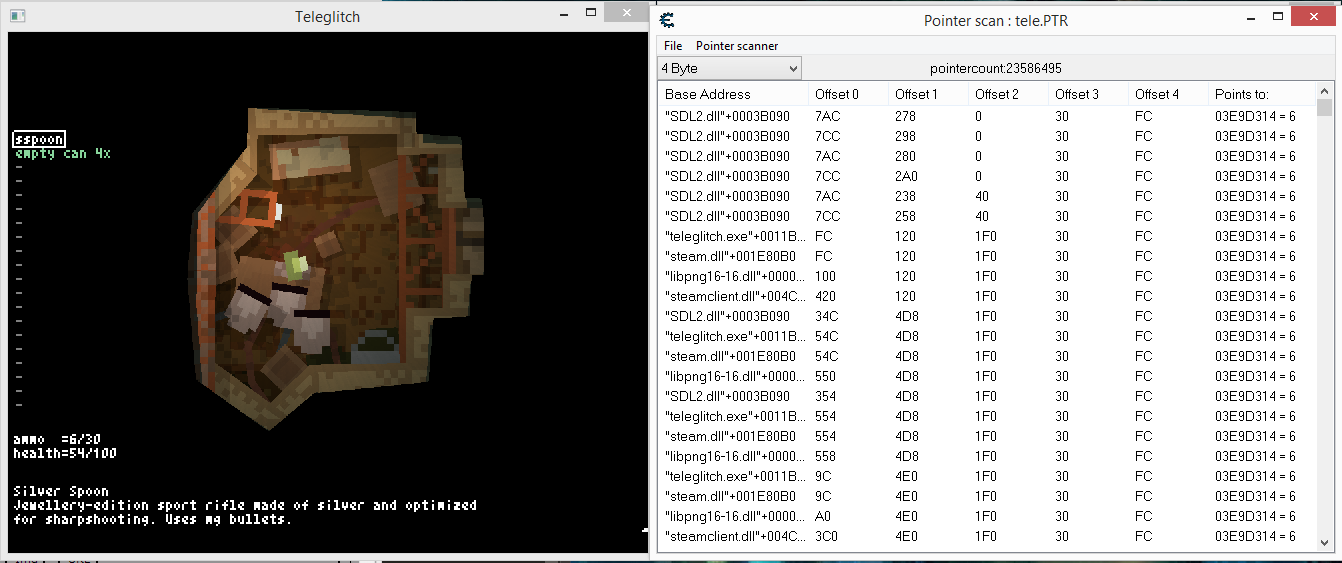
Task: Click the Offset 4 column header
Action: 1167,94
